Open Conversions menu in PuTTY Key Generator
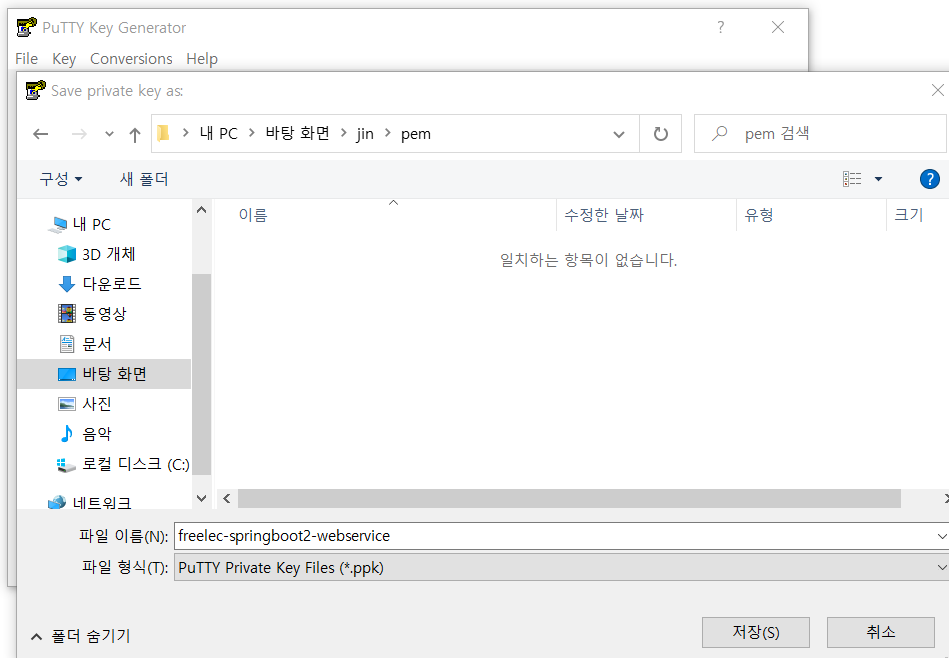Viewport: 949px width, 658px height. pos(131,59)
